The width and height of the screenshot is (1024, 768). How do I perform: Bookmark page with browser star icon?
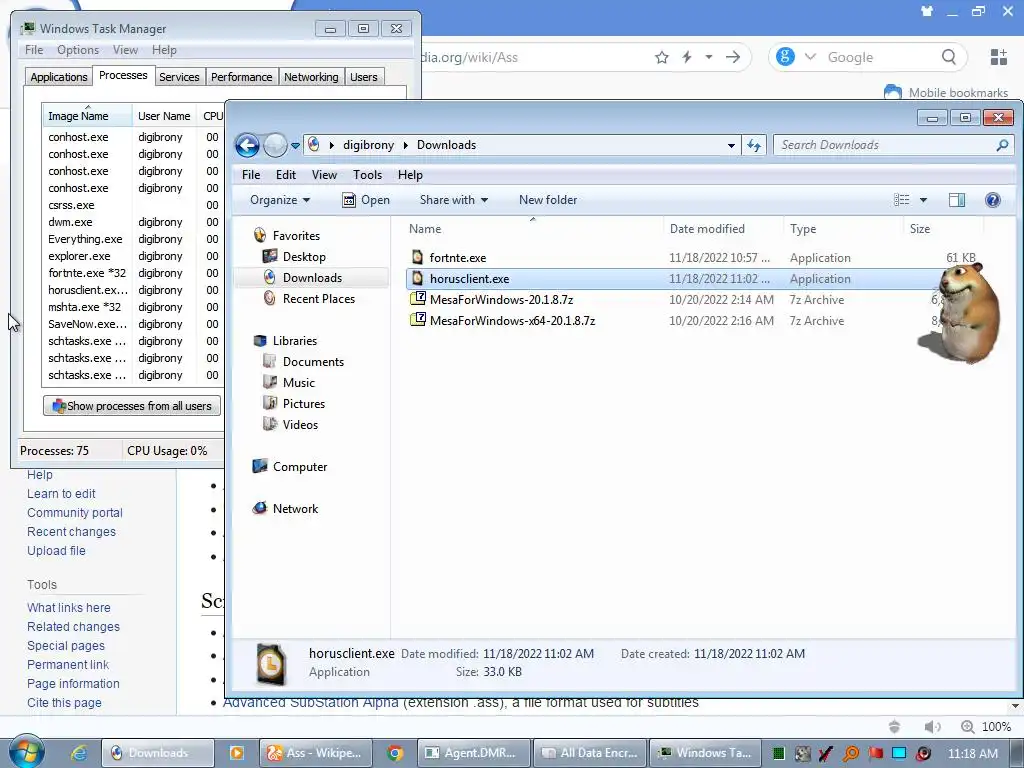coord(662,57)
